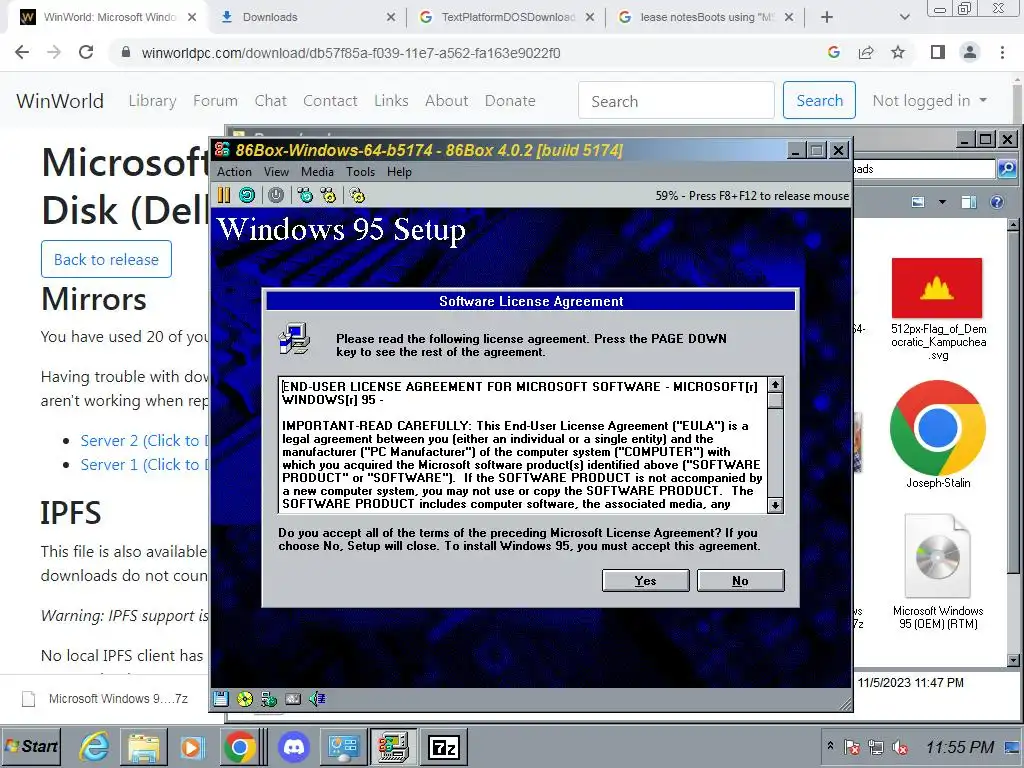Switch to the lease notesBoots Google tab
Image resolution: width=1024 pixels, height=768 pixels.
705,17
